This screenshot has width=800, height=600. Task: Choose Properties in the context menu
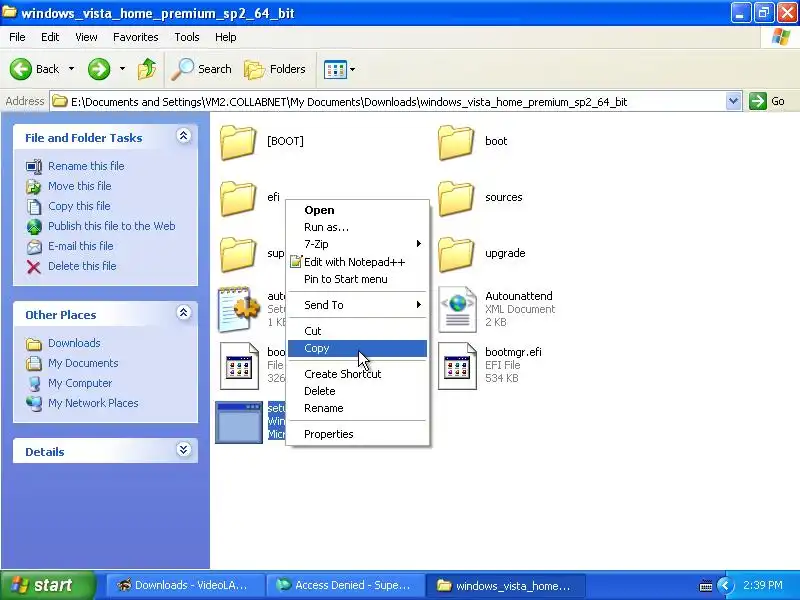pyautogui.click(x=357, y=434)
